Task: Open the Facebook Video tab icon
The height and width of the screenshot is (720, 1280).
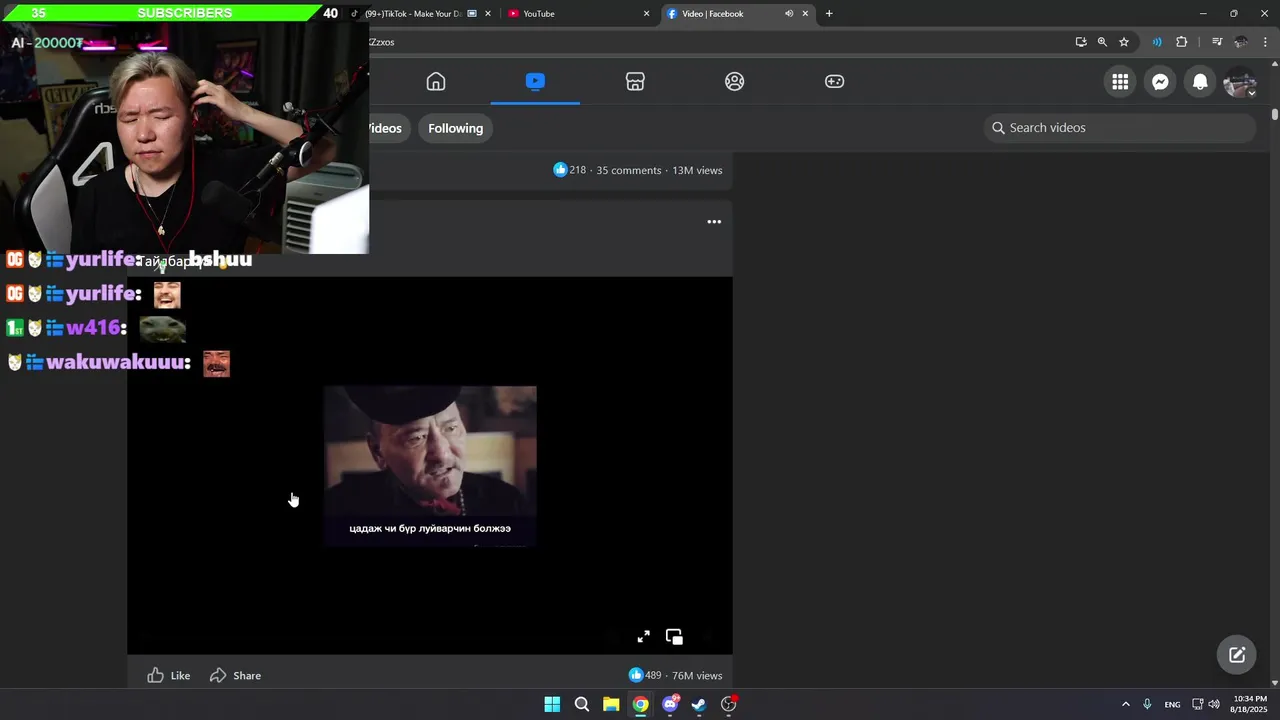Action: 535,82
